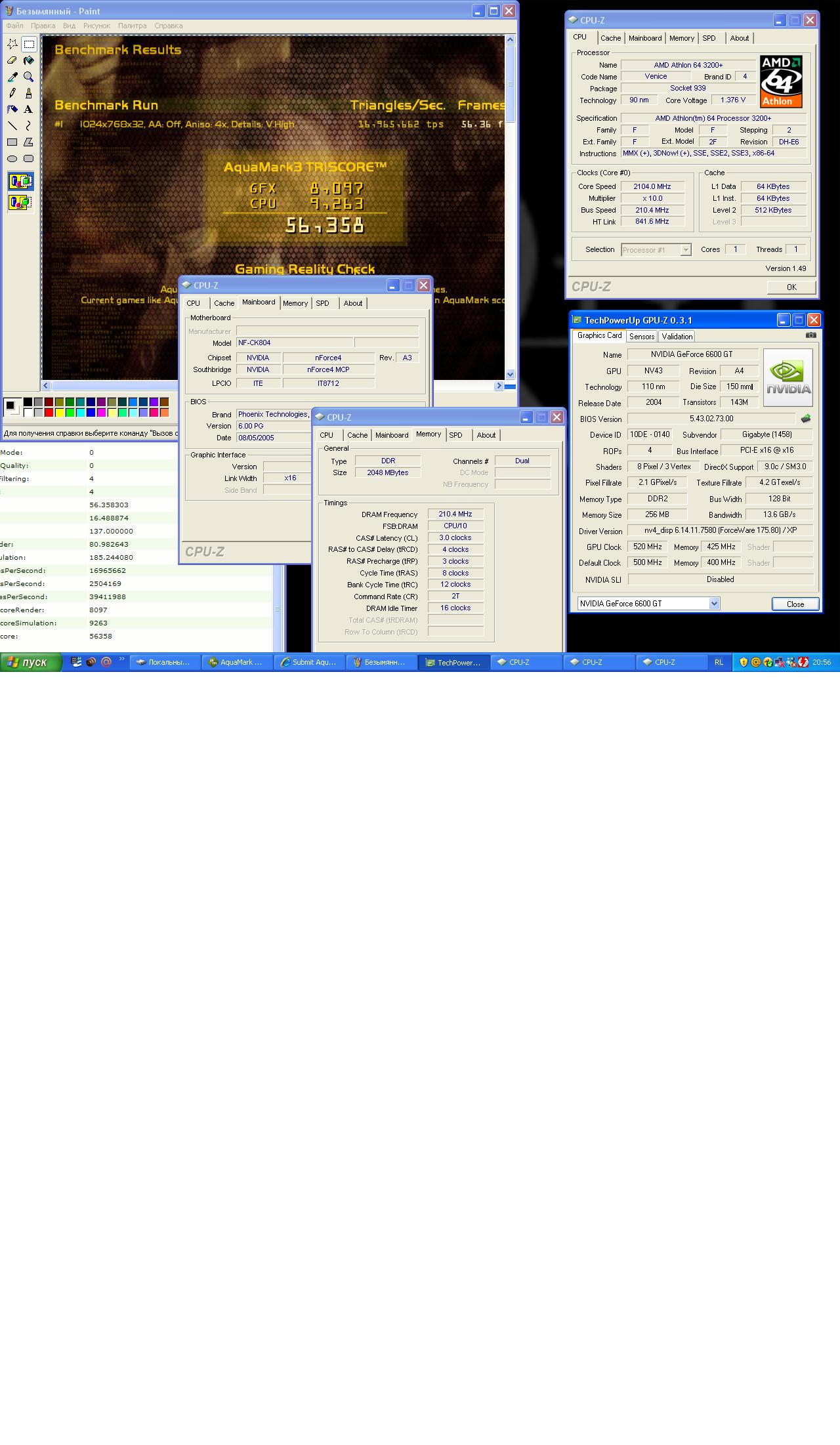Viewport: 840px width, 1445px height.
Task: Choose the Eraser tool in Paint
Action: point(12,60)
